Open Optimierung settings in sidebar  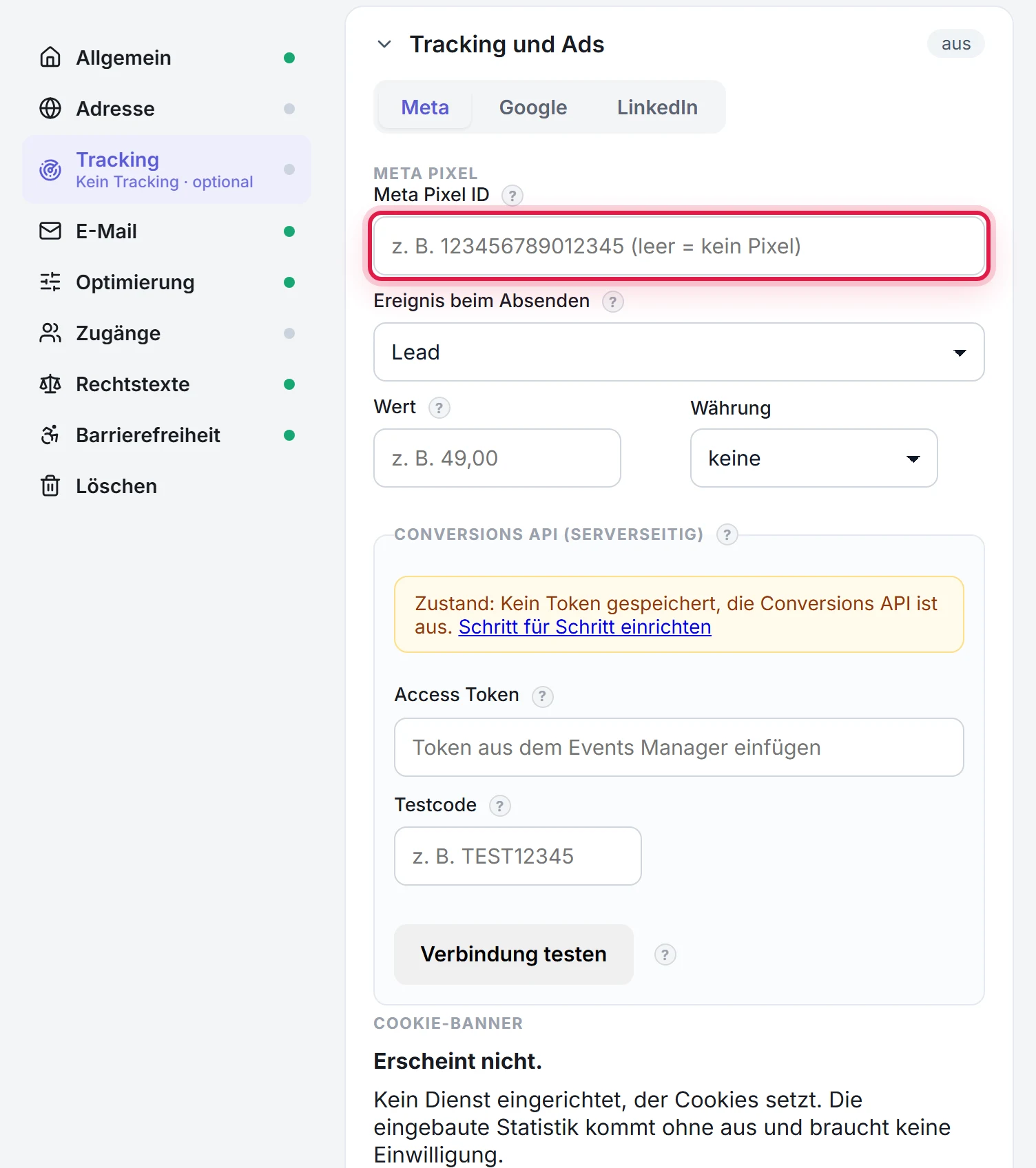pos(167,282)
